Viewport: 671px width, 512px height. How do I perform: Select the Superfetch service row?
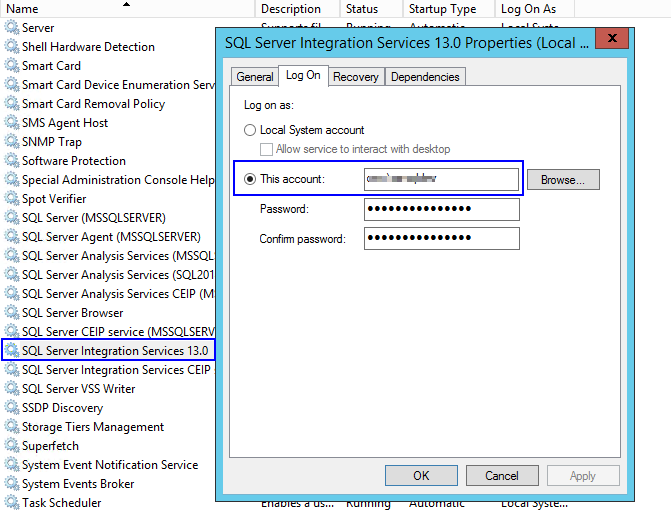[109, 446]
